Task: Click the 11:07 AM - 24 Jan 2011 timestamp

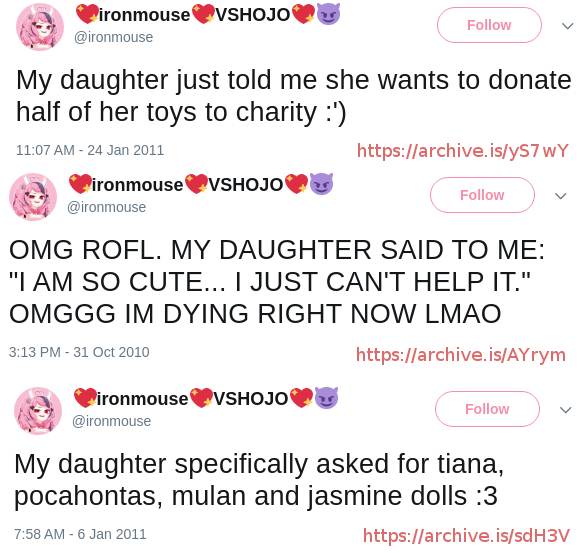Action: tap(90, 150)
